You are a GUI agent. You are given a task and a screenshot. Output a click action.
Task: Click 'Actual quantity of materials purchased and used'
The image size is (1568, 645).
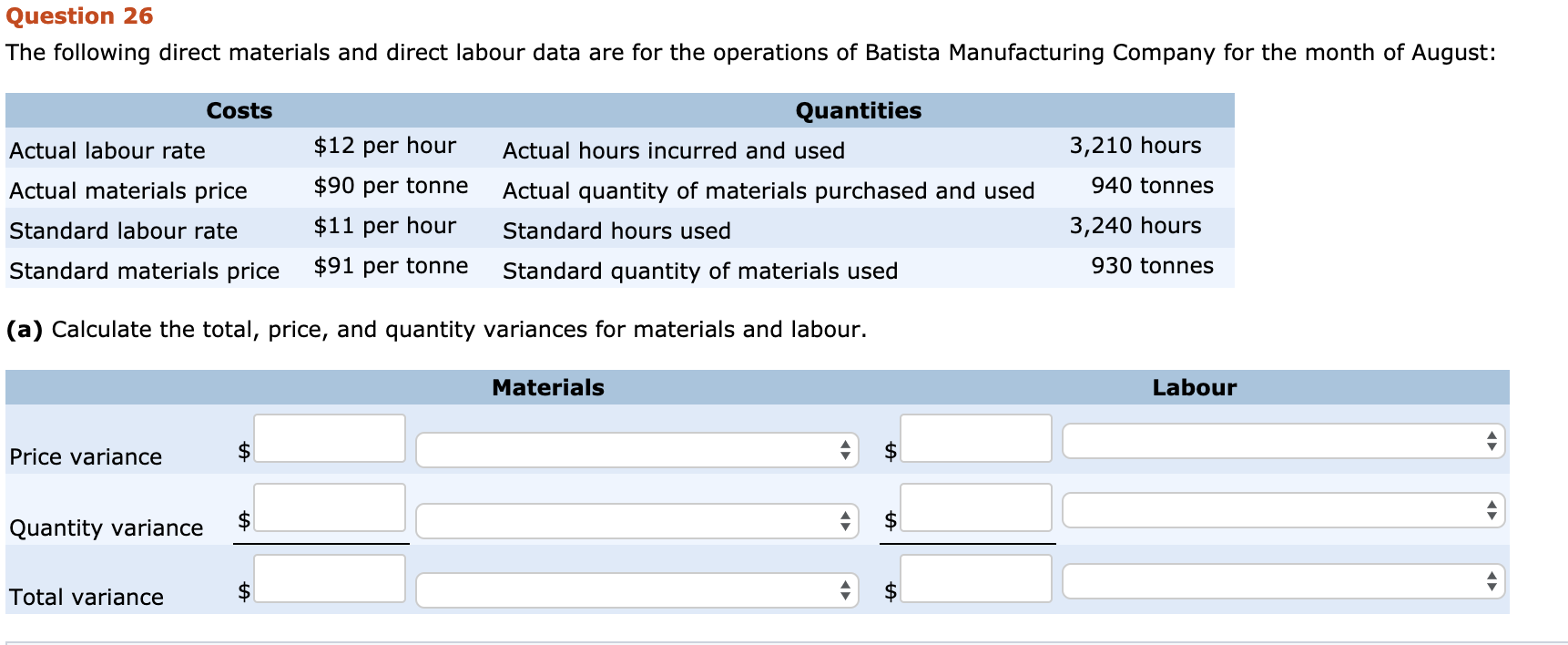point(769,190)
